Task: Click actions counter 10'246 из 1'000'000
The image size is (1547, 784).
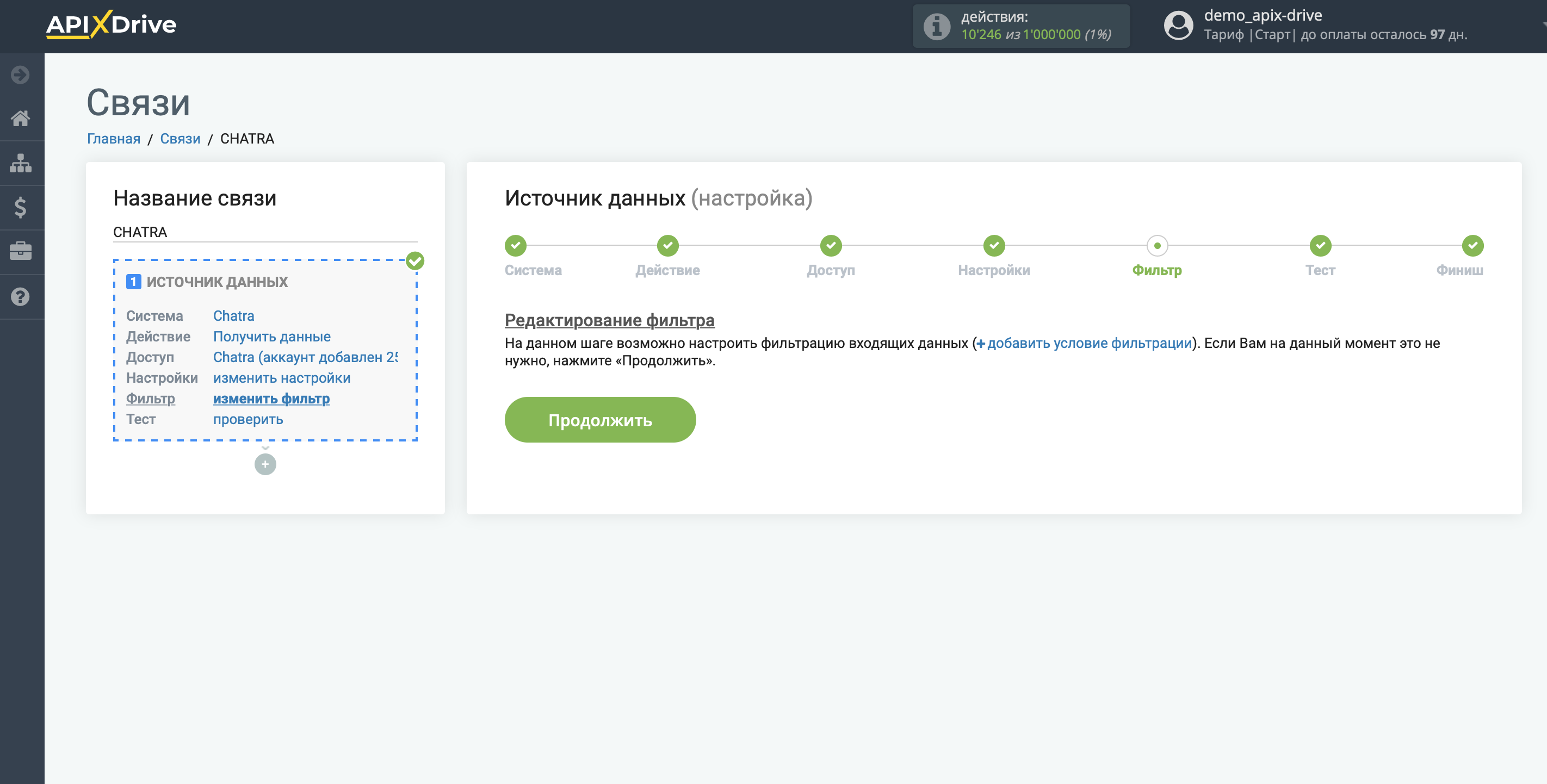Action: (1036, 35)
